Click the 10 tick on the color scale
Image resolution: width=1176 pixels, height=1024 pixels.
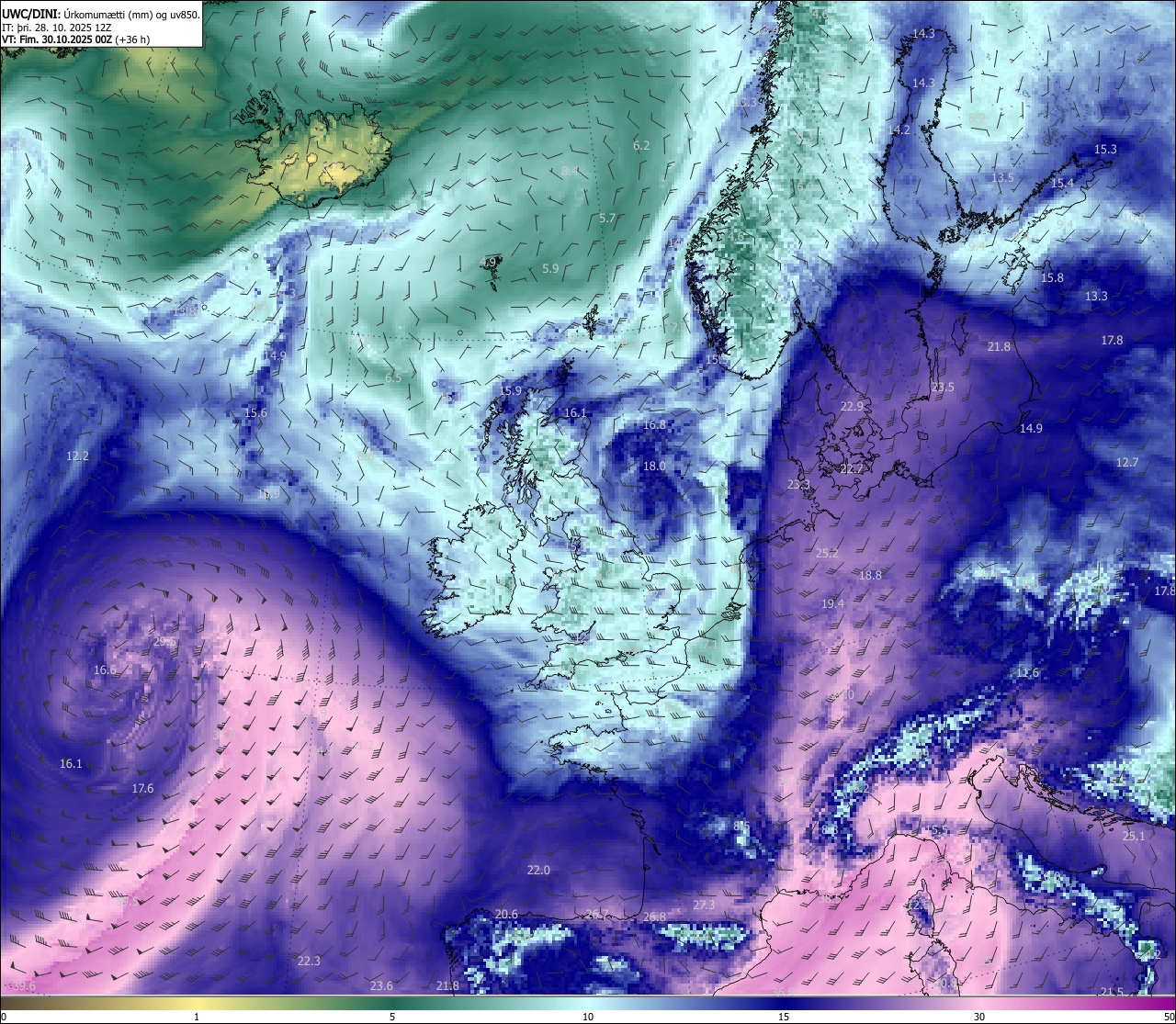tap(588, 1017)
